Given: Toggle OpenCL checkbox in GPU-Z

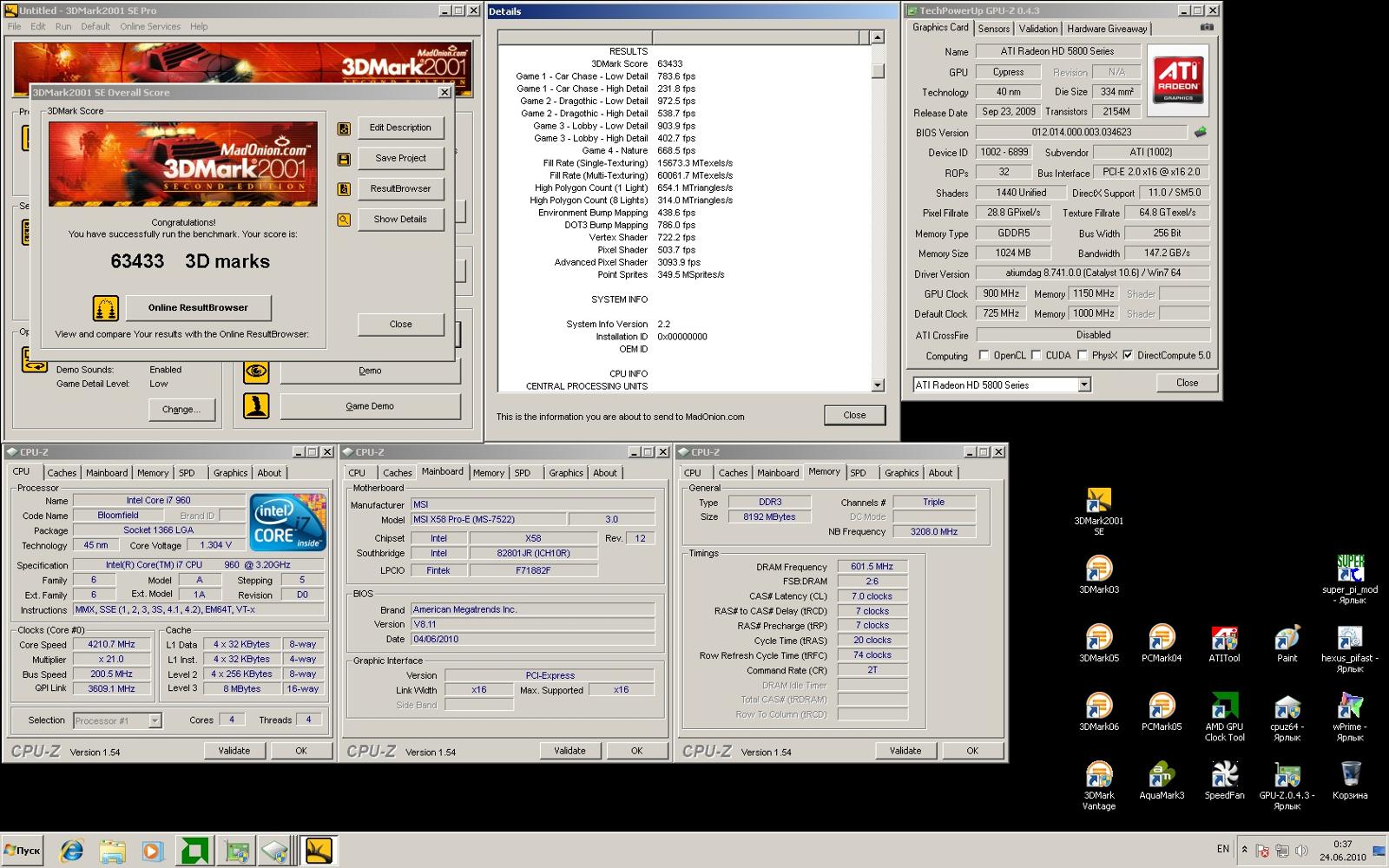Looking at the screenshot, I should [984, 355].
